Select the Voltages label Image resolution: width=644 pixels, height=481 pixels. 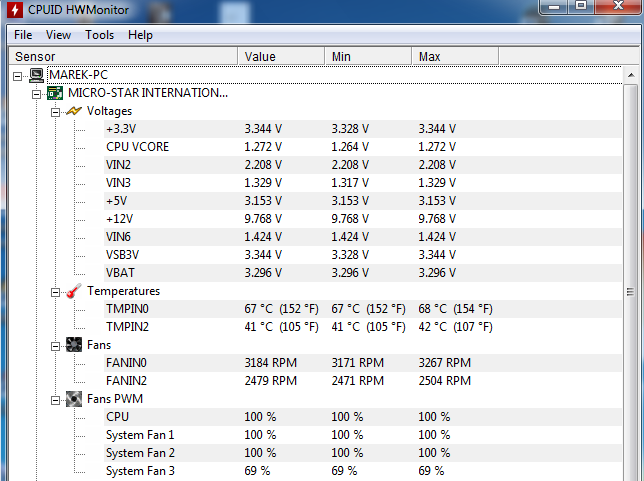click(109, 111)
